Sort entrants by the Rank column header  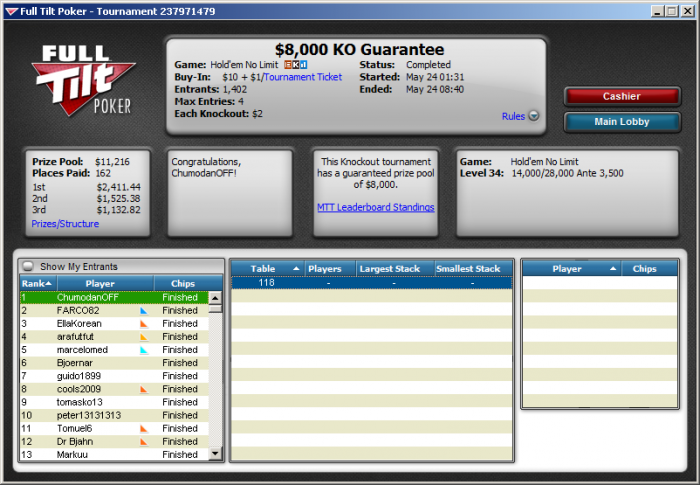(x=38, y=283)
